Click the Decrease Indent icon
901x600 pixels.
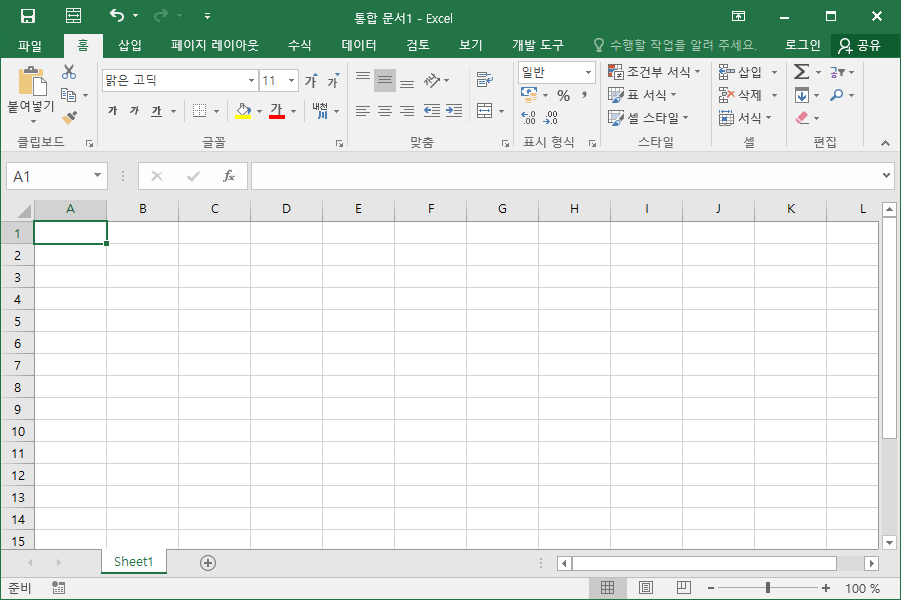432,111
